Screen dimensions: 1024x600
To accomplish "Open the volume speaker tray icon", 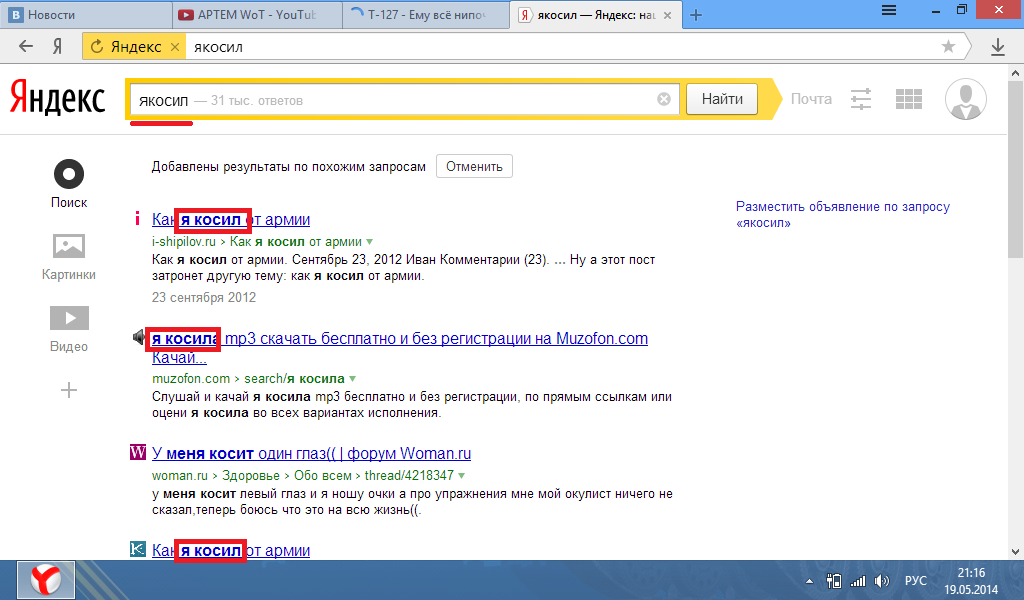I will (882, 580).
